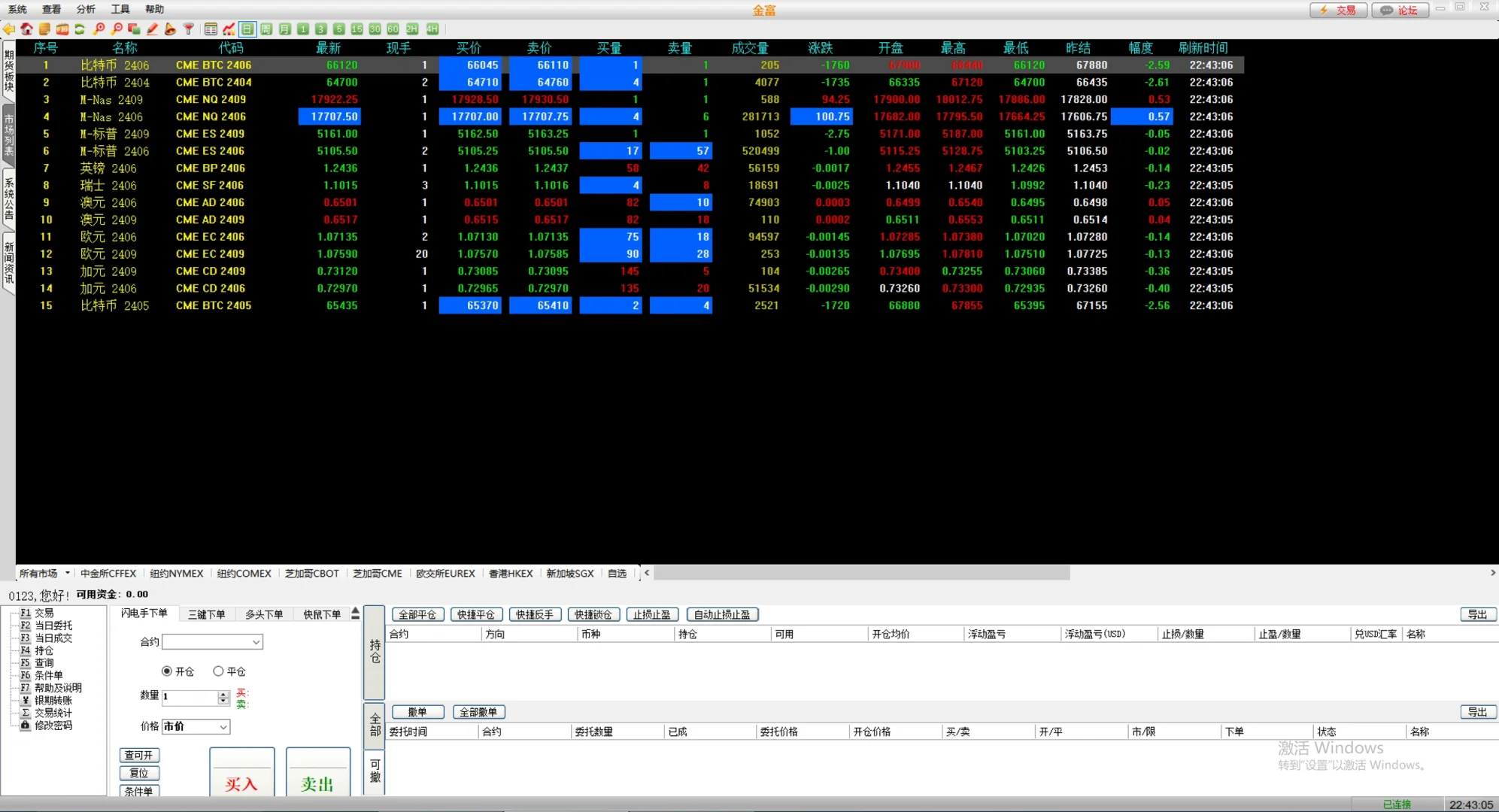Open the price chart icon
The image size is (1499, 812).
(229, 29)
